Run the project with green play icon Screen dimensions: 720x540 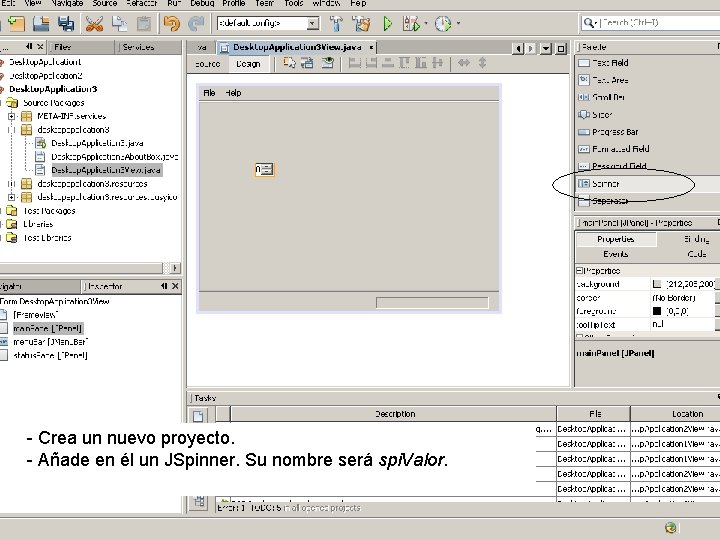pos(388,23)
